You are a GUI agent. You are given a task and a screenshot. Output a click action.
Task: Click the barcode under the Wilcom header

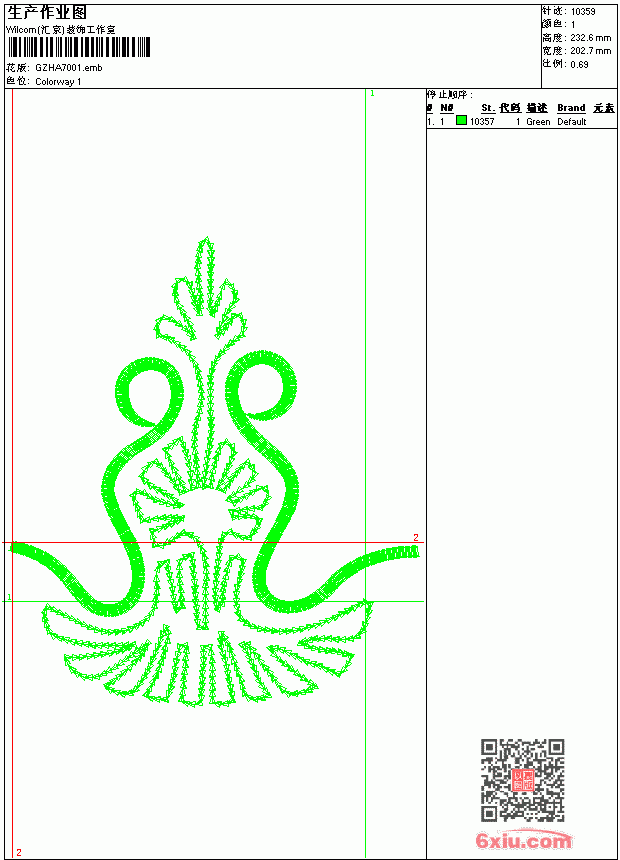(78, 47)
